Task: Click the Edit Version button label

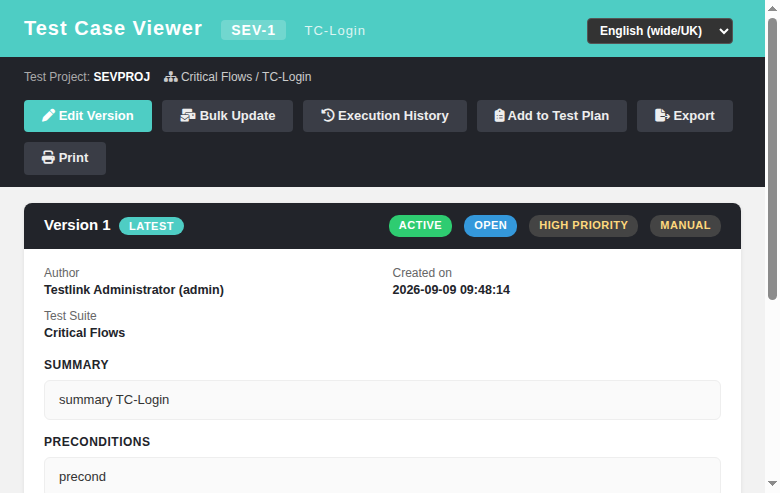Action: coord(96,116)
